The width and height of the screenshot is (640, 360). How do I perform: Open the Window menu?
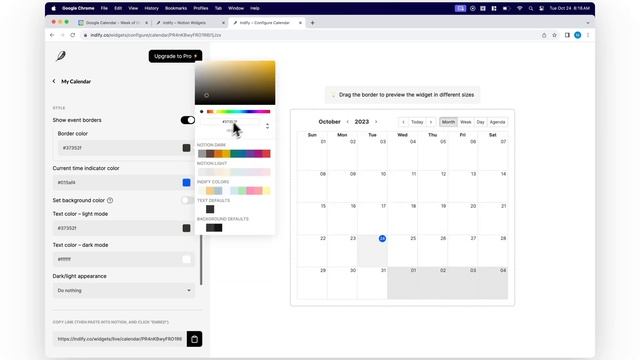(236, 8)
